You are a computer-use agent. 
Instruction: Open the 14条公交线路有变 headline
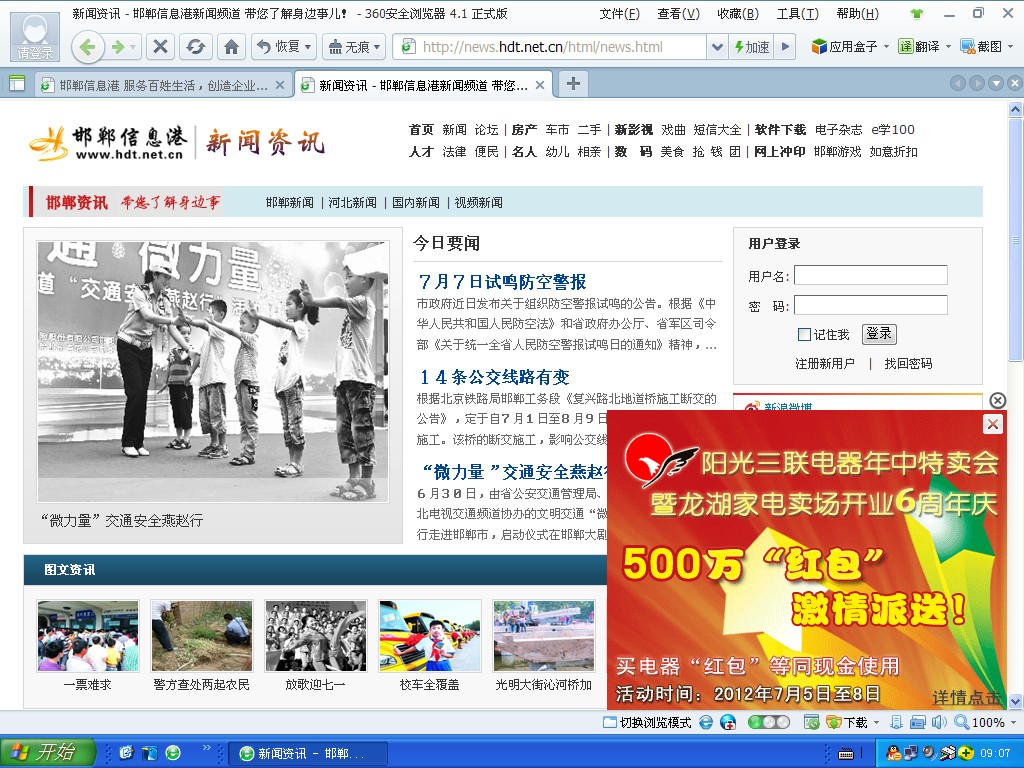tap(494, 377)
